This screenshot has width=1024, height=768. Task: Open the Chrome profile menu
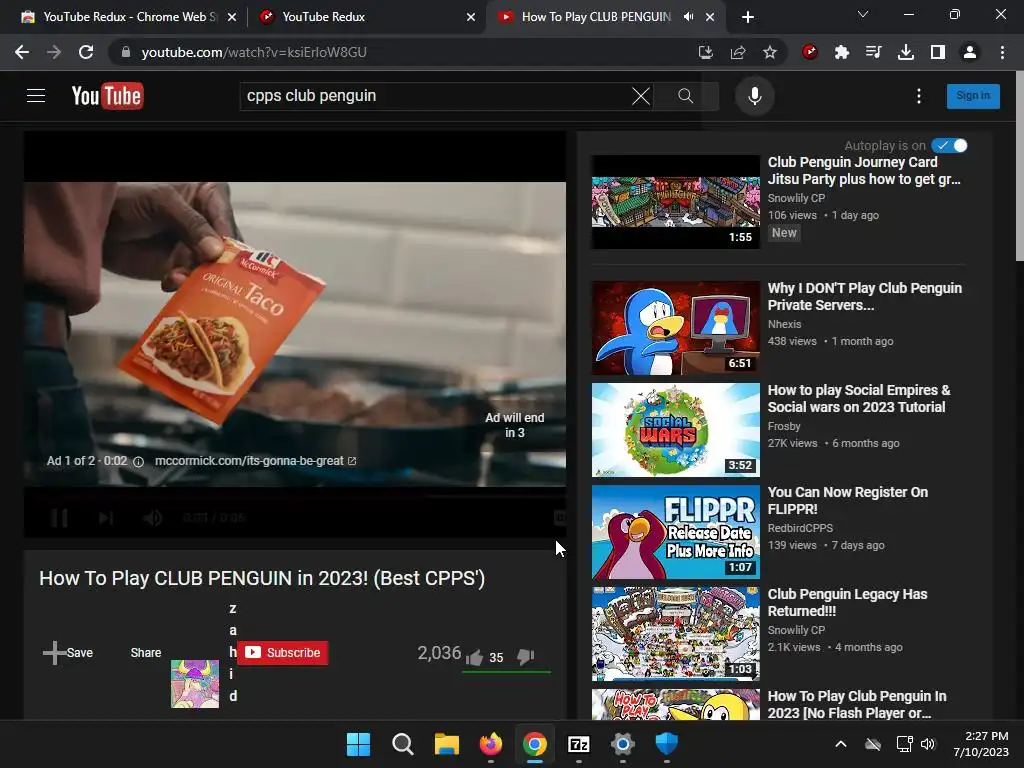970,52
